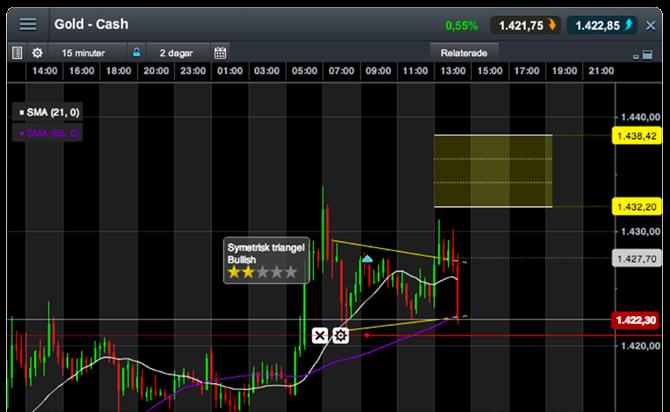Click the 0,55% change percentage
The width and height of the screenshot is (670, 412).
(461, 26)
